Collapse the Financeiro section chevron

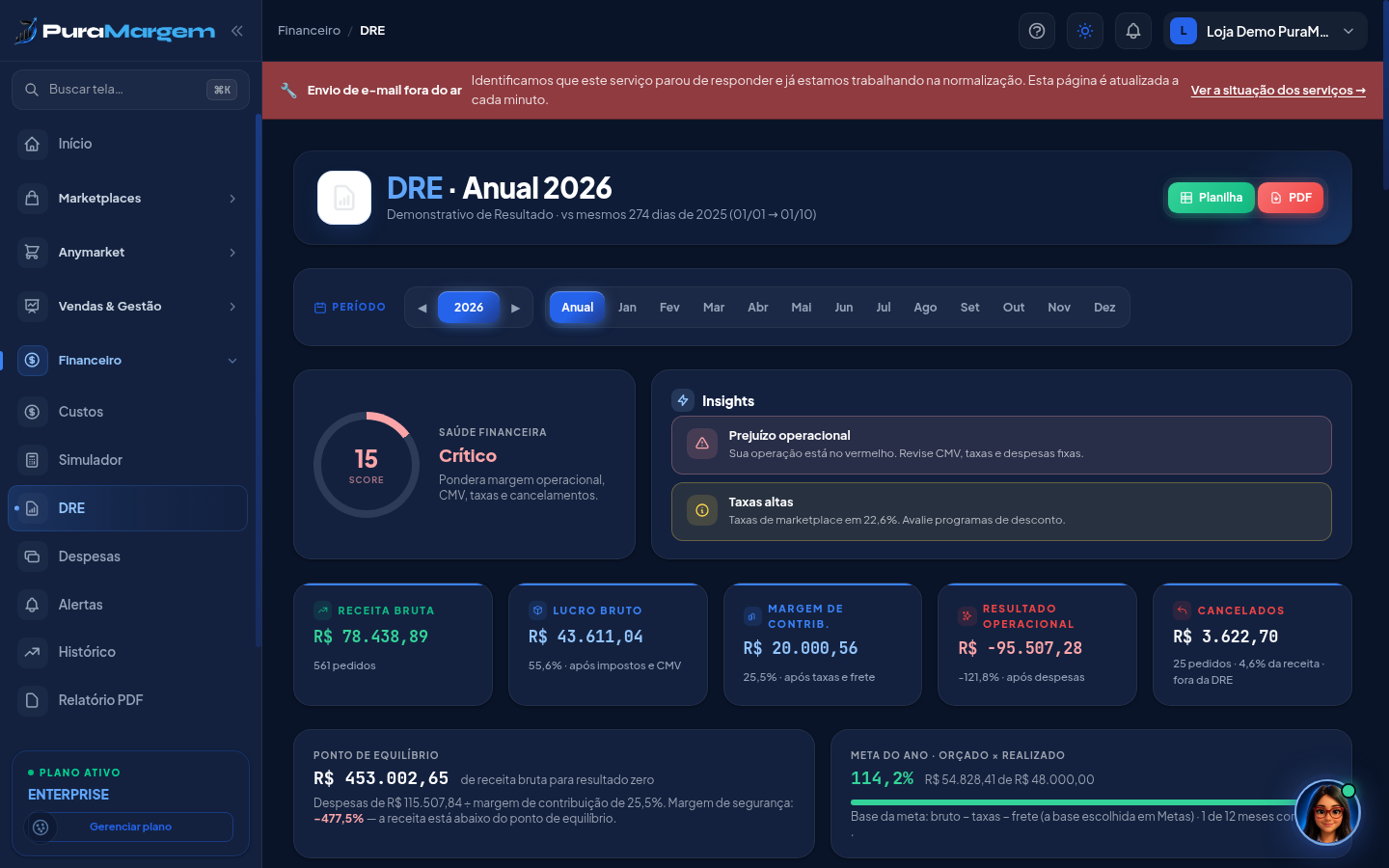point(232,361)
